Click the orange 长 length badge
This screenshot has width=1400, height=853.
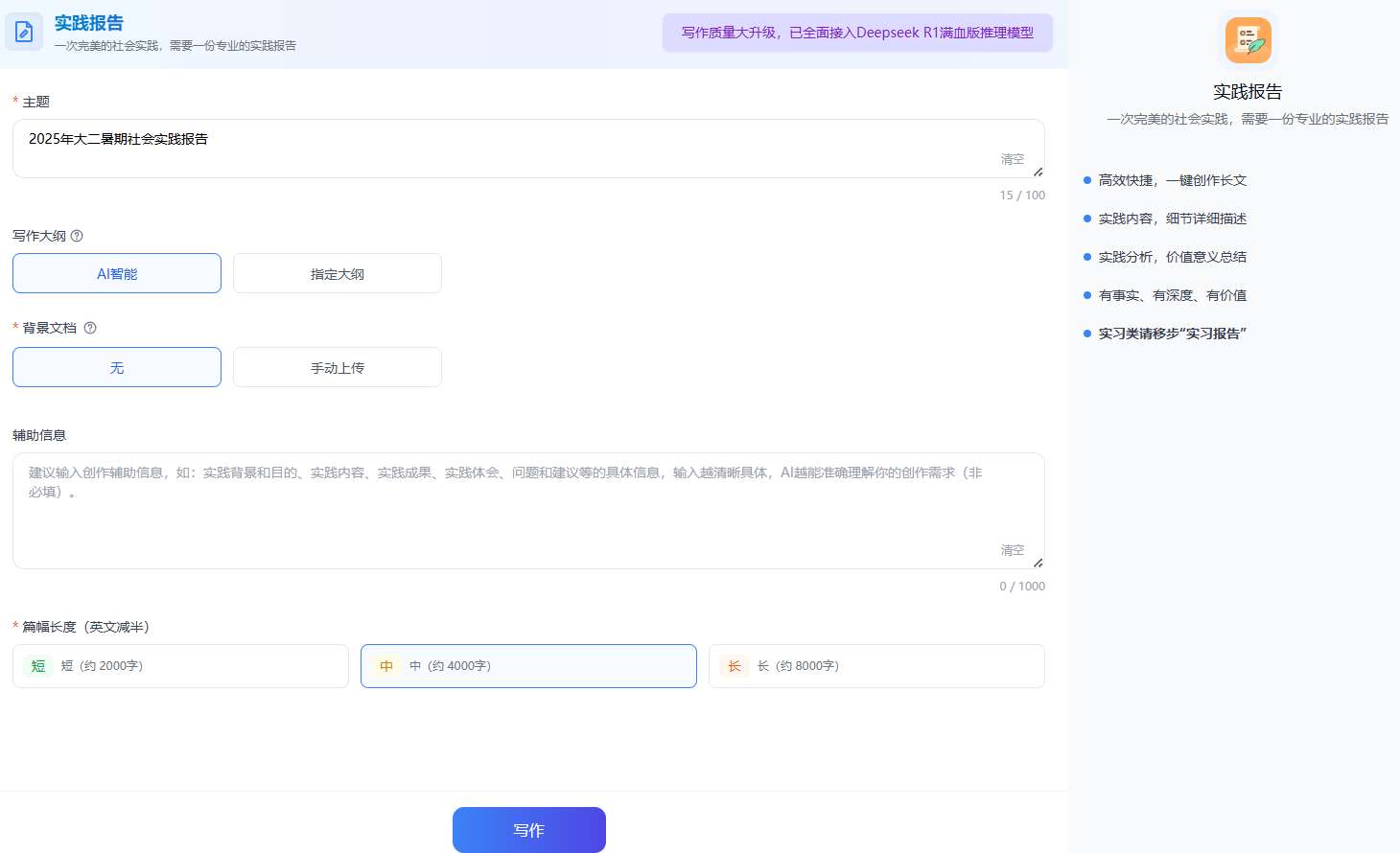[x=735, y=666]
